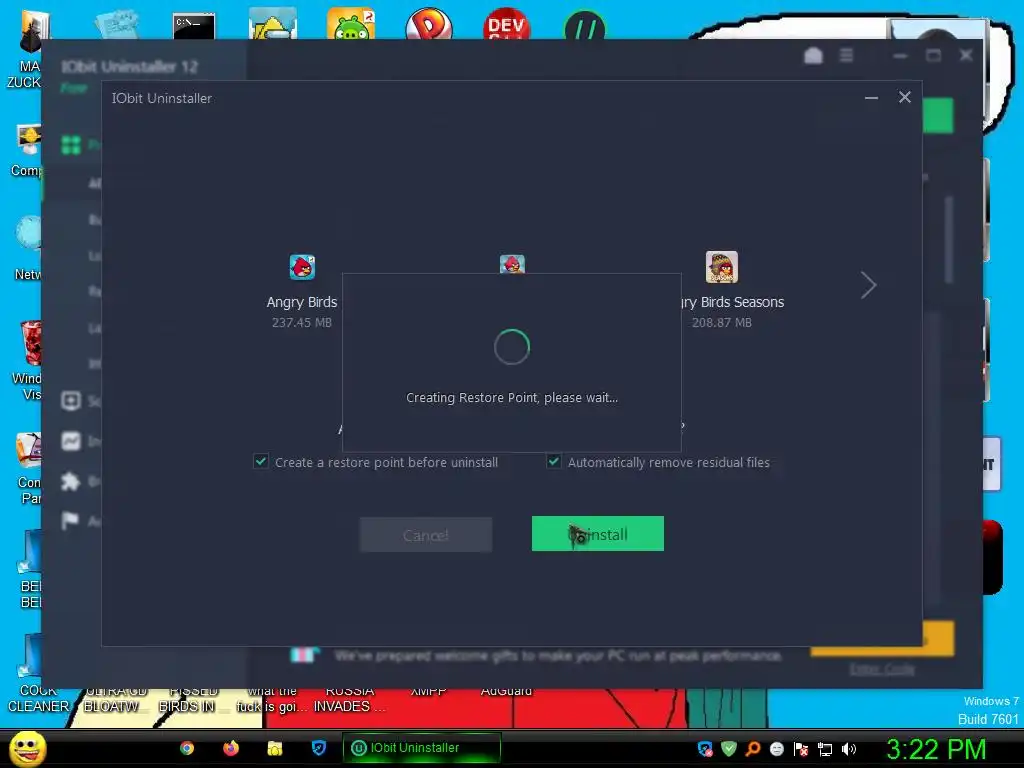Minimize the IObit Uninstaller dialog
The width and height of the screenshot is (1024, 768).
tap(871, 98)
